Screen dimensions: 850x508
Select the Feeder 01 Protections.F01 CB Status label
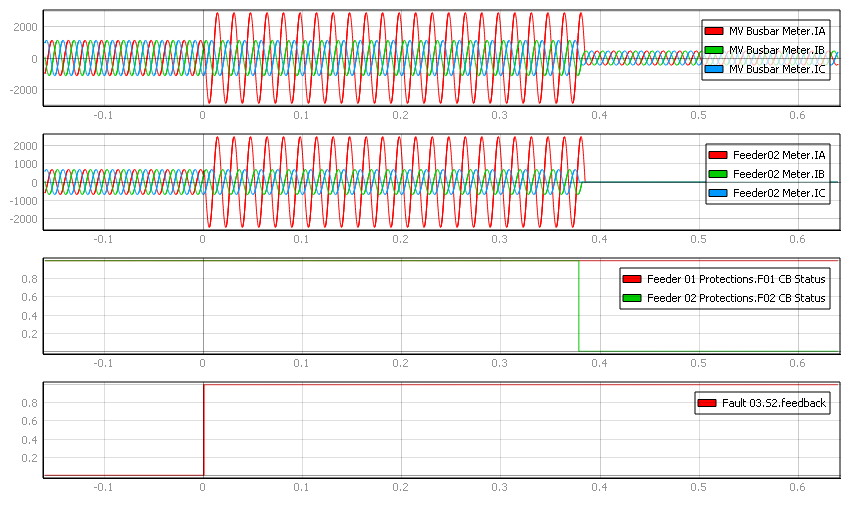click(x=736, y=279)
